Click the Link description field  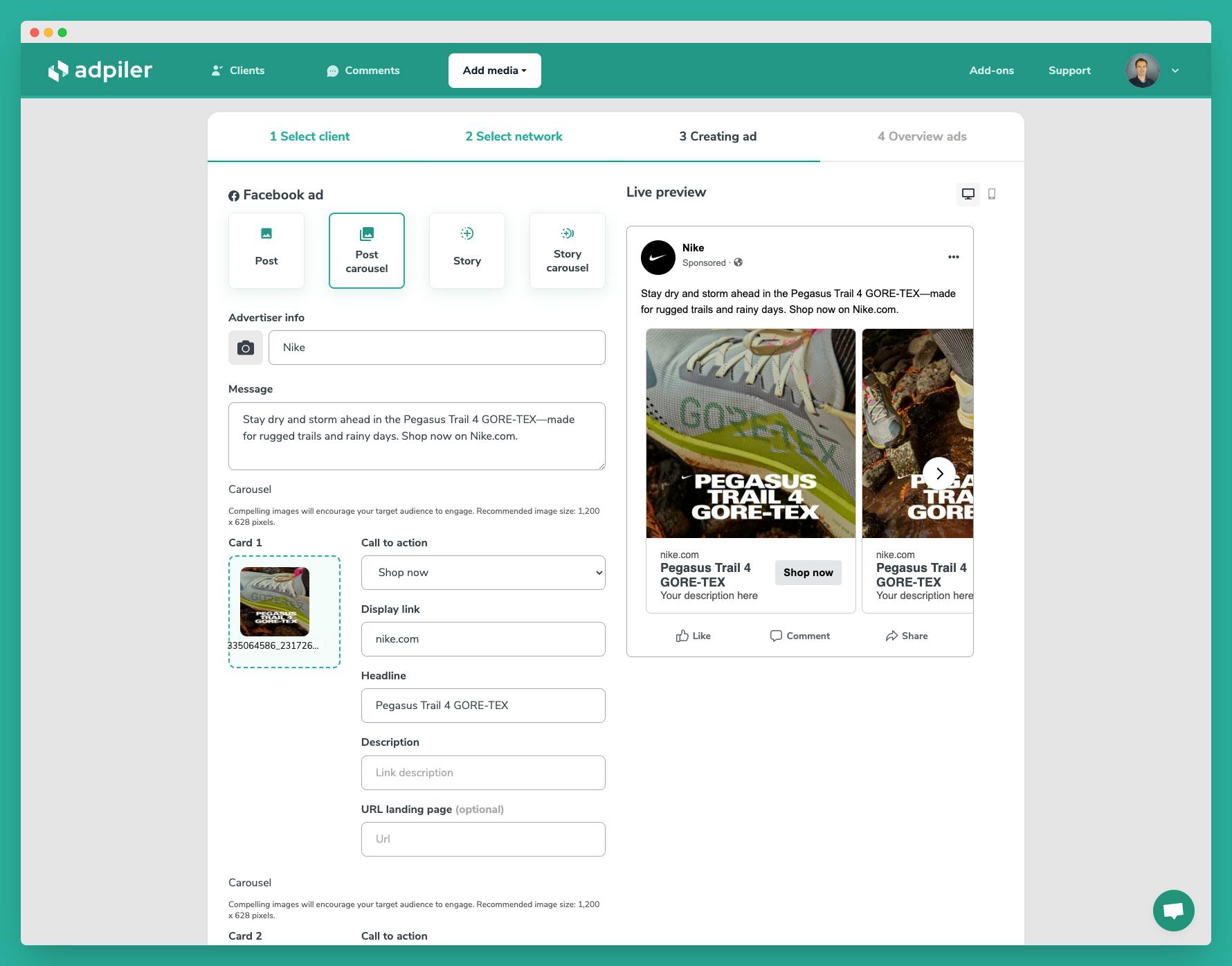(483, 773)
